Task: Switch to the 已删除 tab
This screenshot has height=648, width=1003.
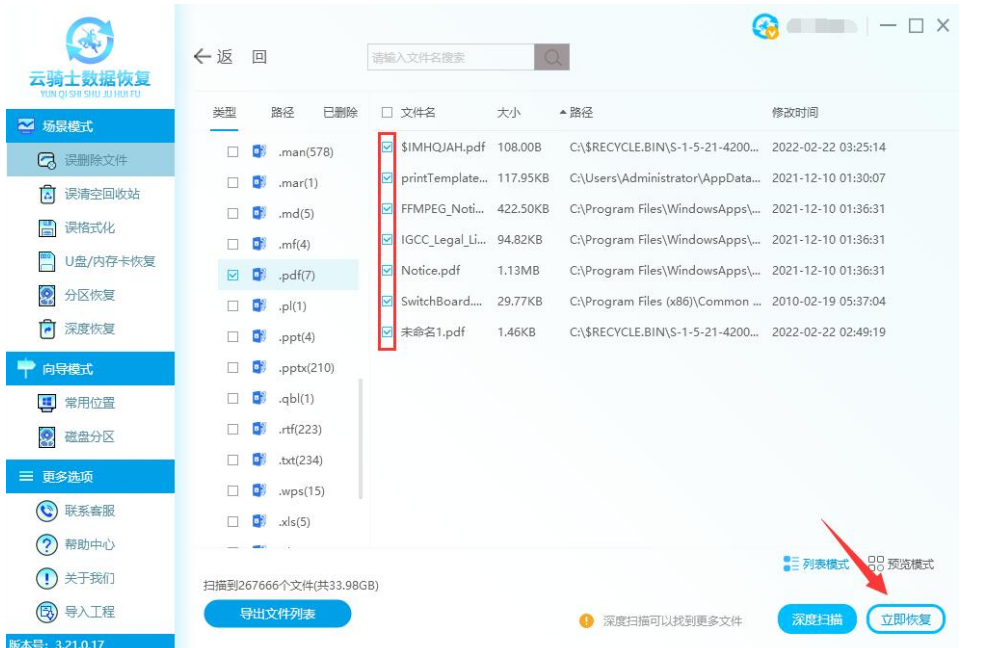Action: tap(339, 113)
